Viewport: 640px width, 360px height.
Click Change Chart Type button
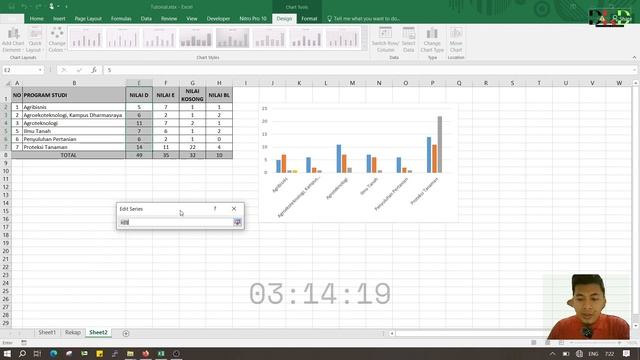(432, 40)
